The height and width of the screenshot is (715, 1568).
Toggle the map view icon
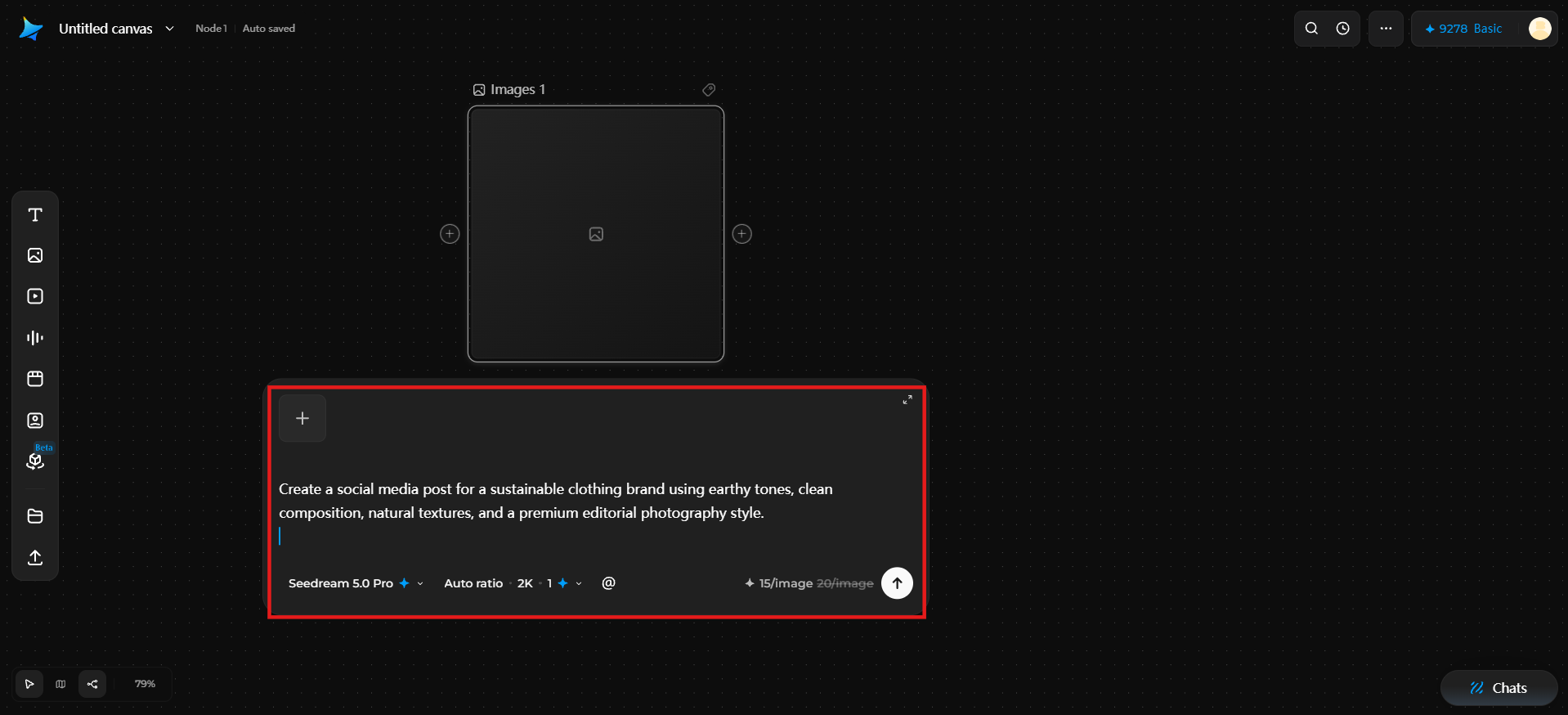(60, 684)
